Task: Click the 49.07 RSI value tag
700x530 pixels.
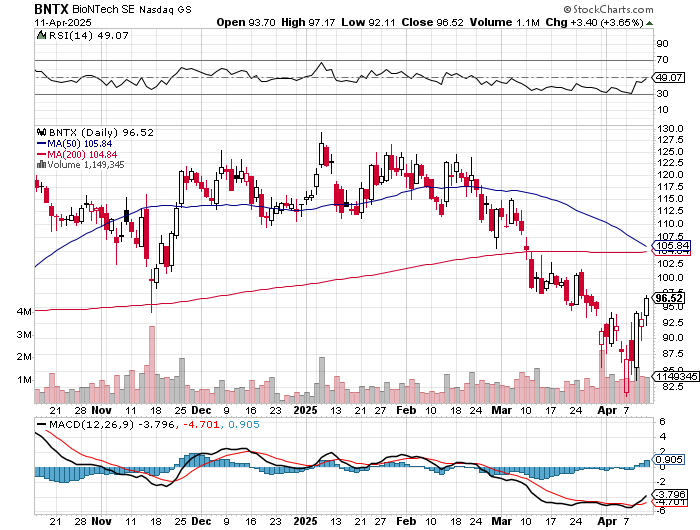Action: click(x=669, y=78)
